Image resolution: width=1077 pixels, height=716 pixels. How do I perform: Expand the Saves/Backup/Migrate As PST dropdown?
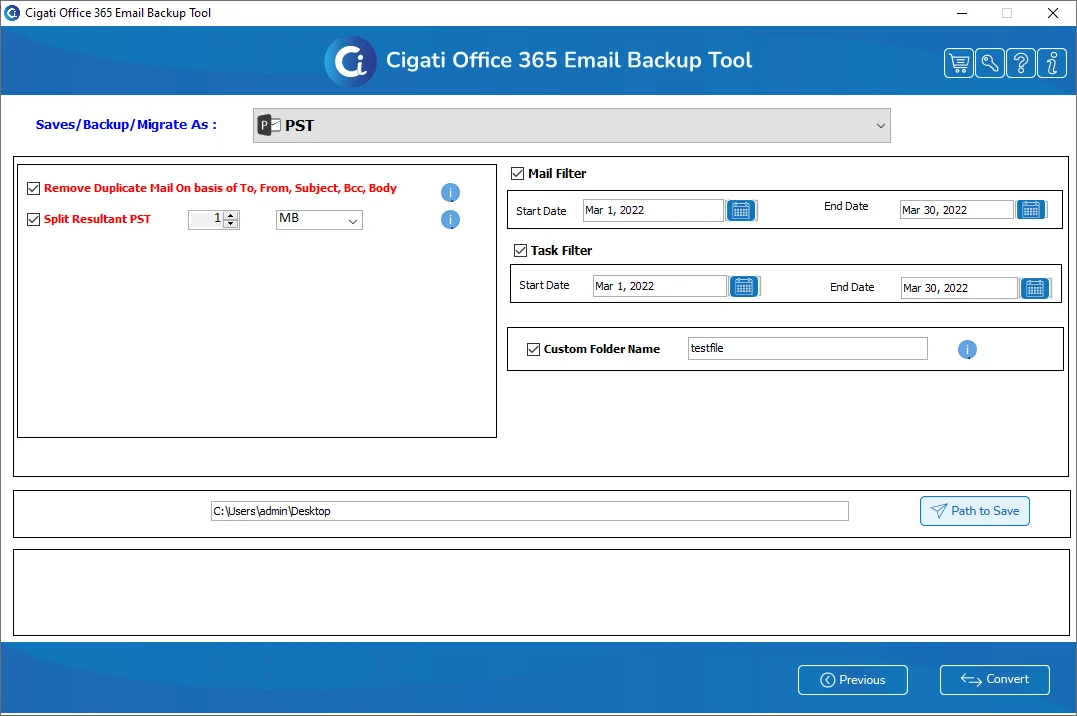pyautogui.click(x=571, y=126)
